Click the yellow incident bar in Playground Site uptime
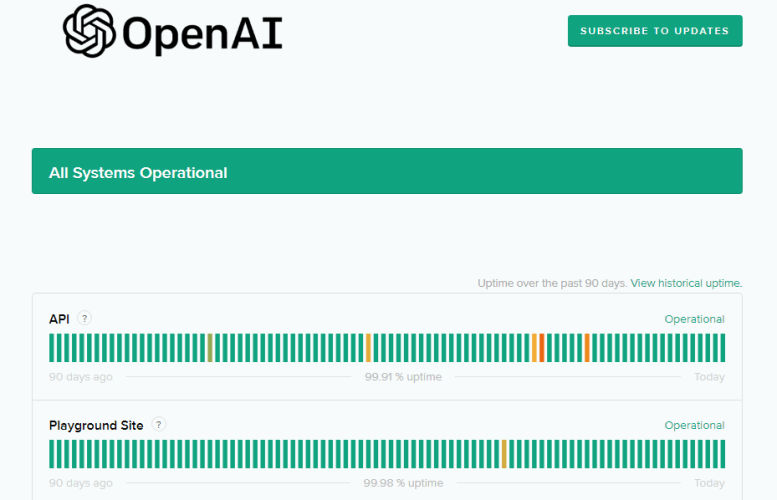This screenshot has height=500, width=777. click(x=504, y=454)
